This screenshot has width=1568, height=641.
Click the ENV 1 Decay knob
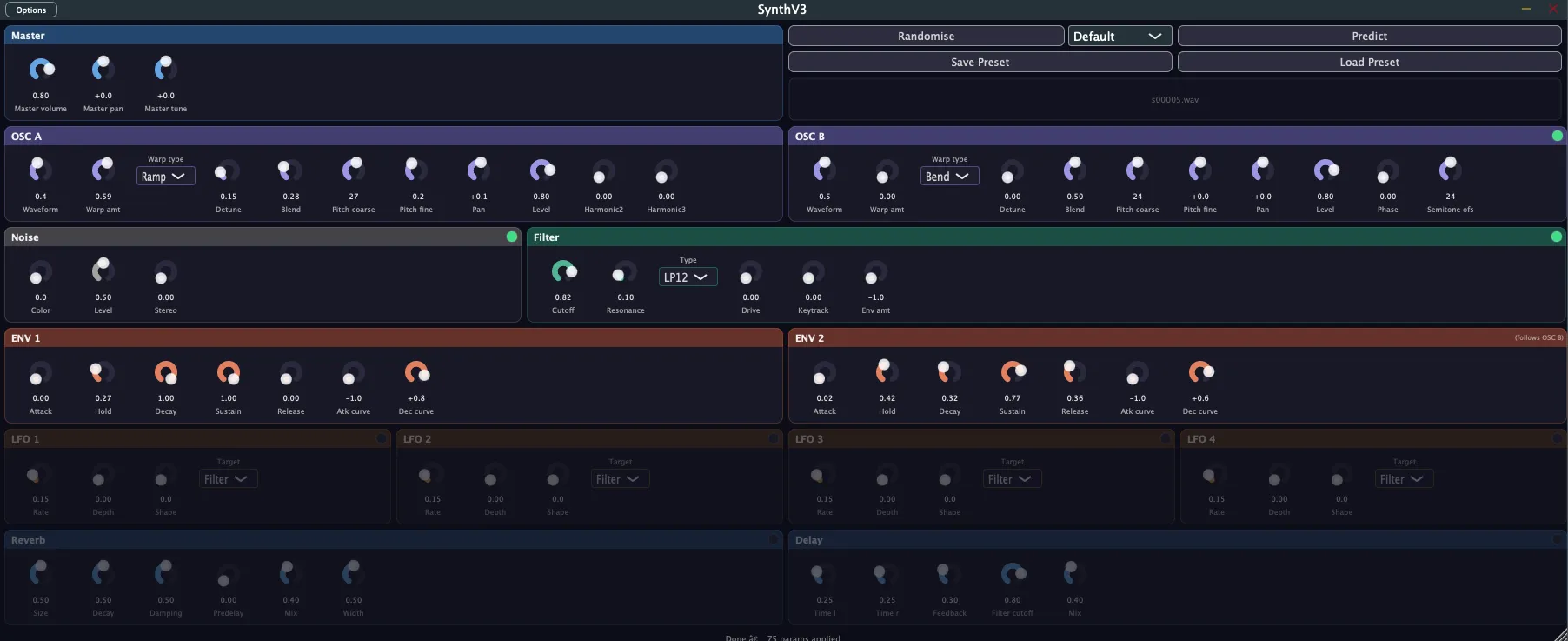click(x=166, y=372)
